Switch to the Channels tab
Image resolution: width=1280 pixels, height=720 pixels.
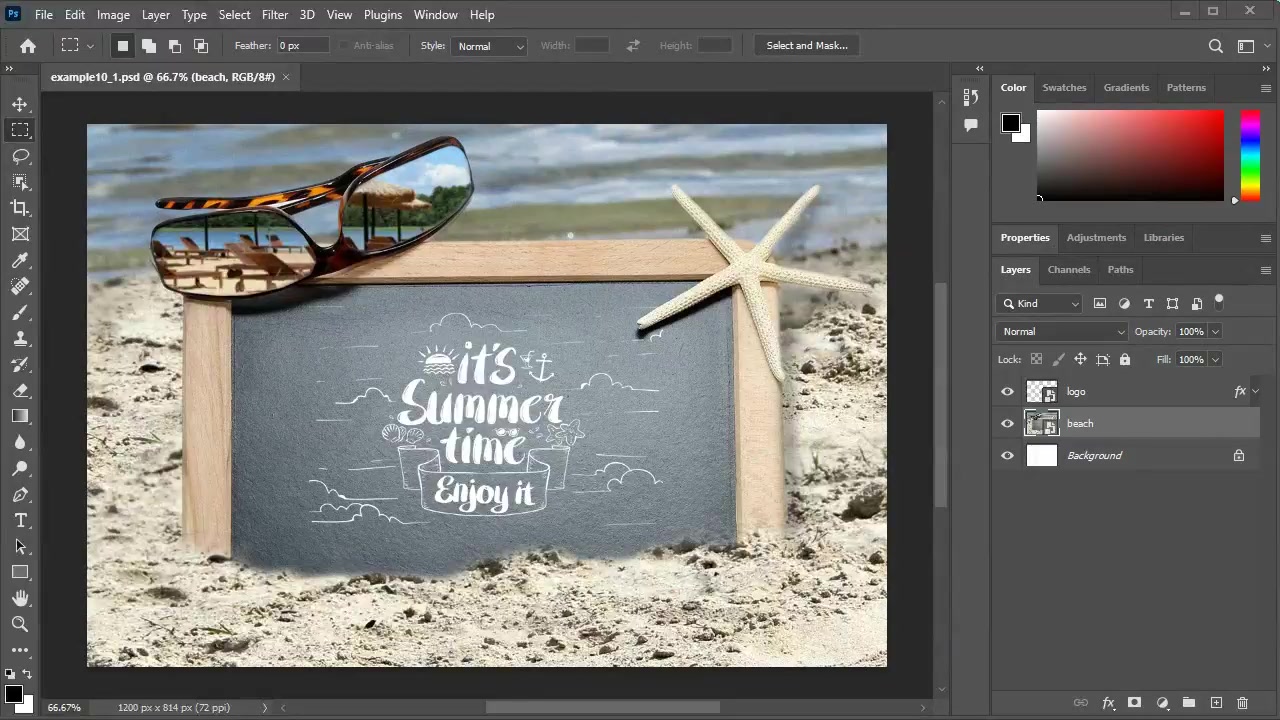click(1068, 270)
